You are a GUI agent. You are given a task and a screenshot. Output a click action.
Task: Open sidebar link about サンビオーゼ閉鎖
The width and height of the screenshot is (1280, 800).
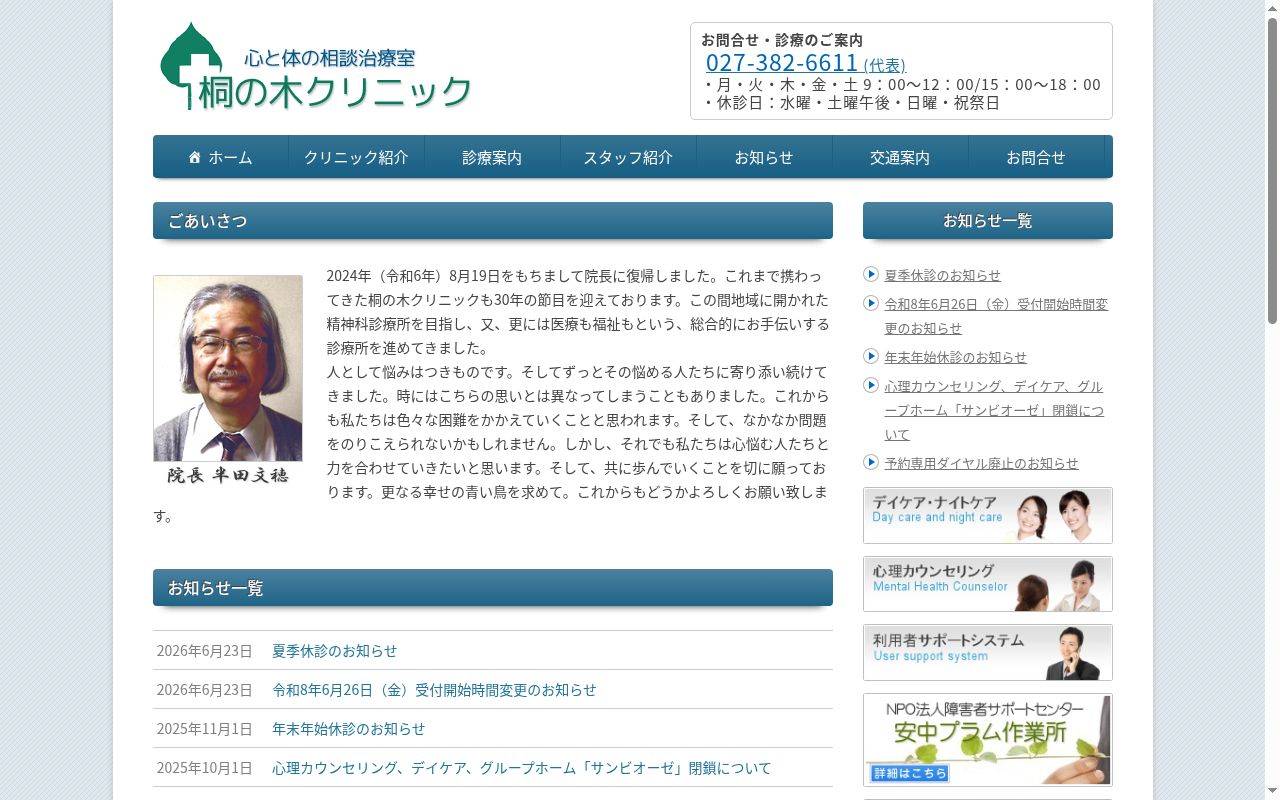coord(994,410)
